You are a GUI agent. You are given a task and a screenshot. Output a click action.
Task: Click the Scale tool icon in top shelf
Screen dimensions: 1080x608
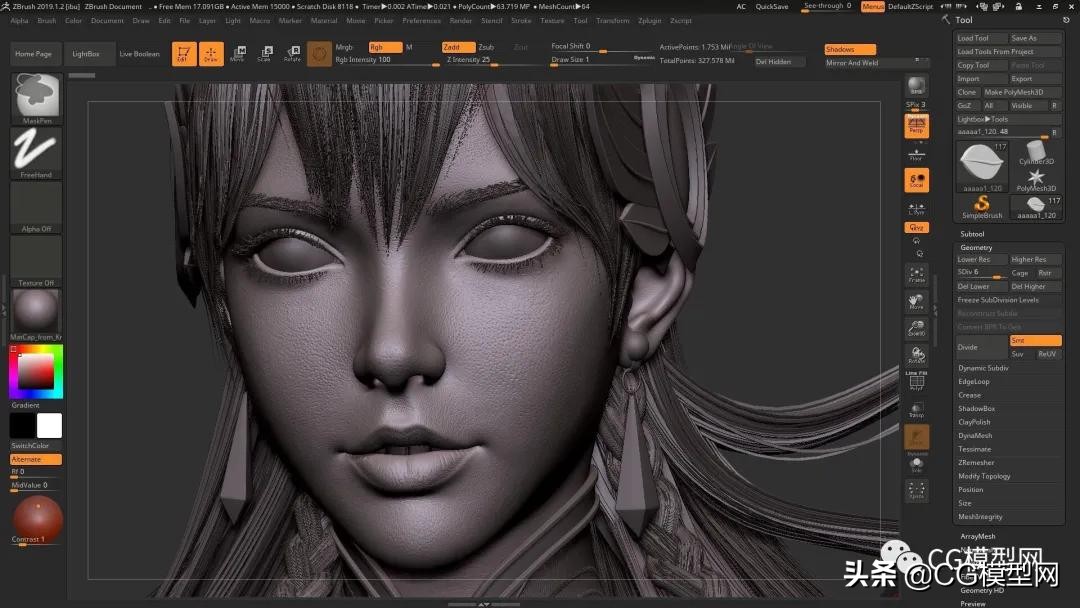tap(264, 54)
